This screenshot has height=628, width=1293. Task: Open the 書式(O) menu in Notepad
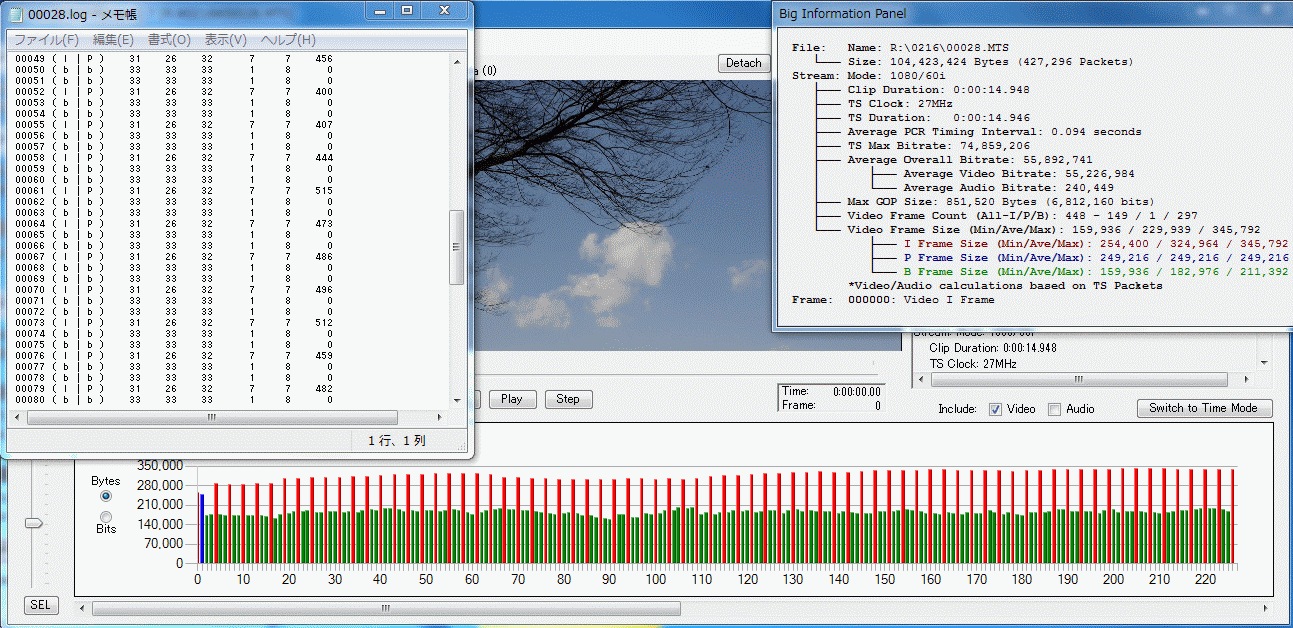click(169, 40)
